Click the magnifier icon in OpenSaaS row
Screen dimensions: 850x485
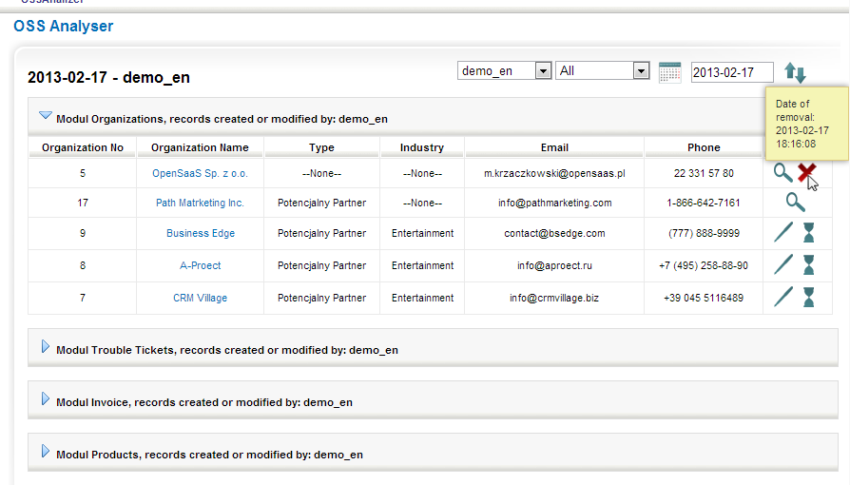coord(783,173)
